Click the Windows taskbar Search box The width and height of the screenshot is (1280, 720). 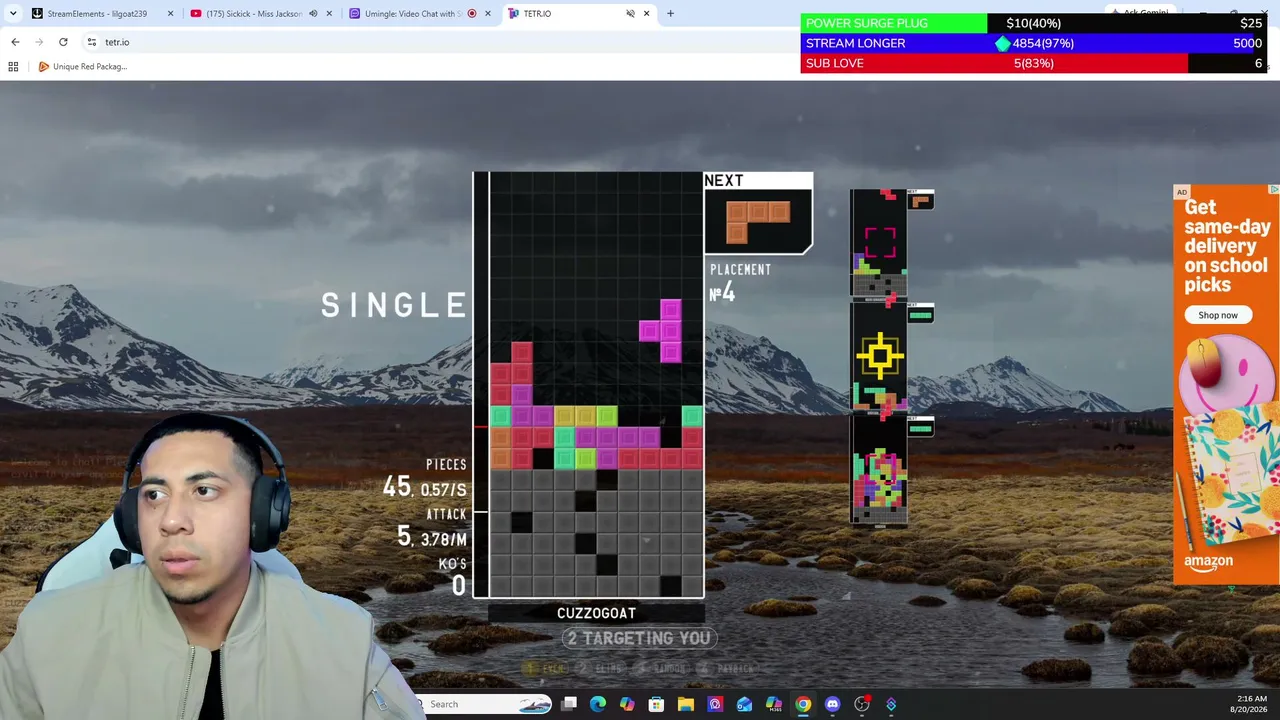483,704
